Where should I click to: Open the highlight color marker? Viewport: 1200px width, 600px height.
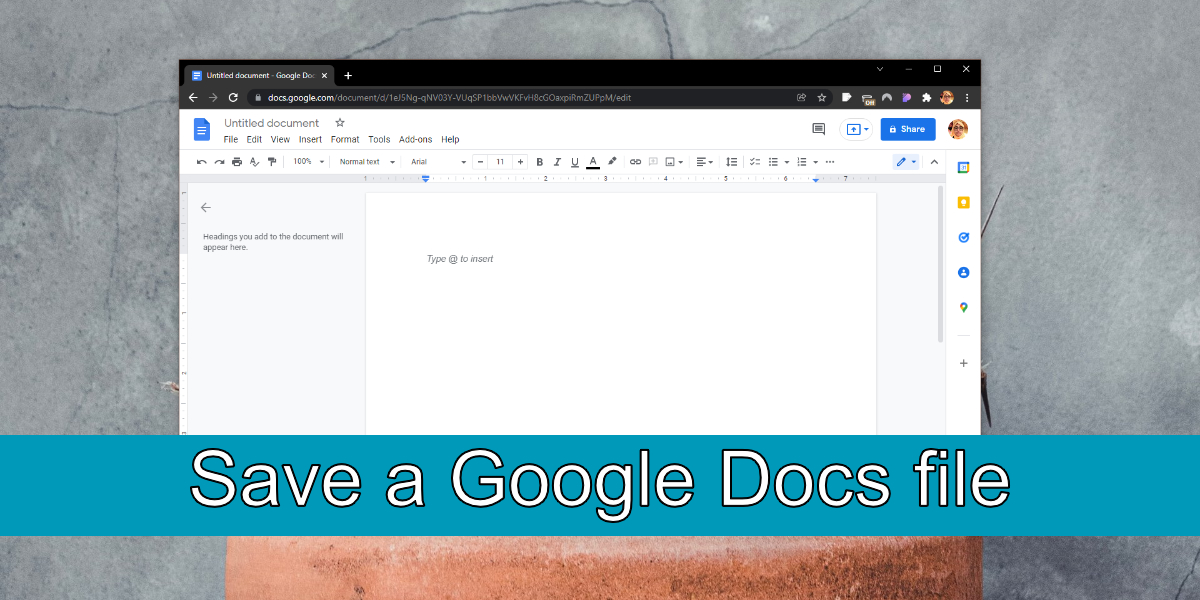[612, 162]
